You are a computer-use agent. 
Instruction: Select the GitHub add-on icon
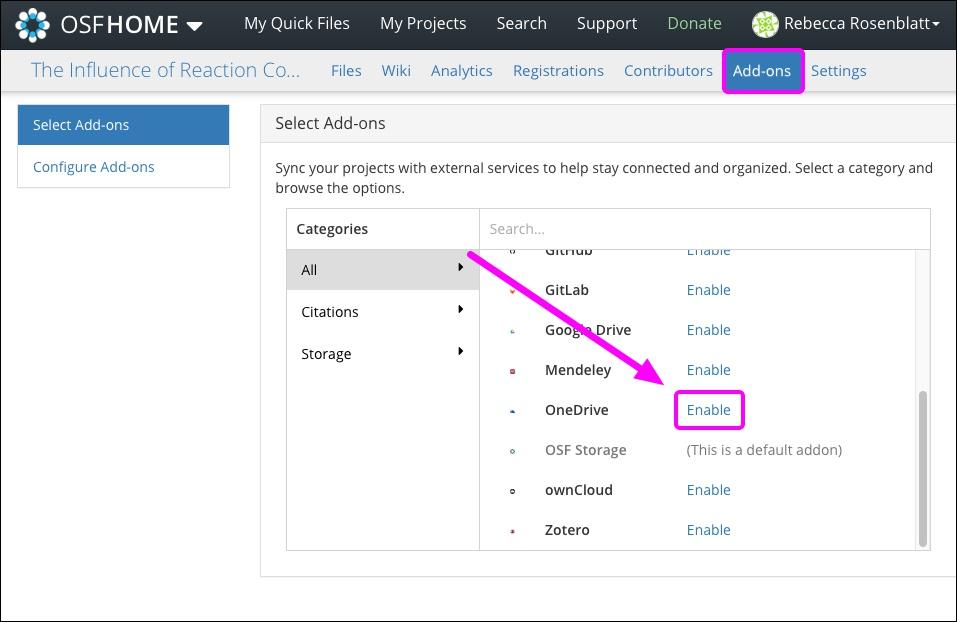pos(514,250)
